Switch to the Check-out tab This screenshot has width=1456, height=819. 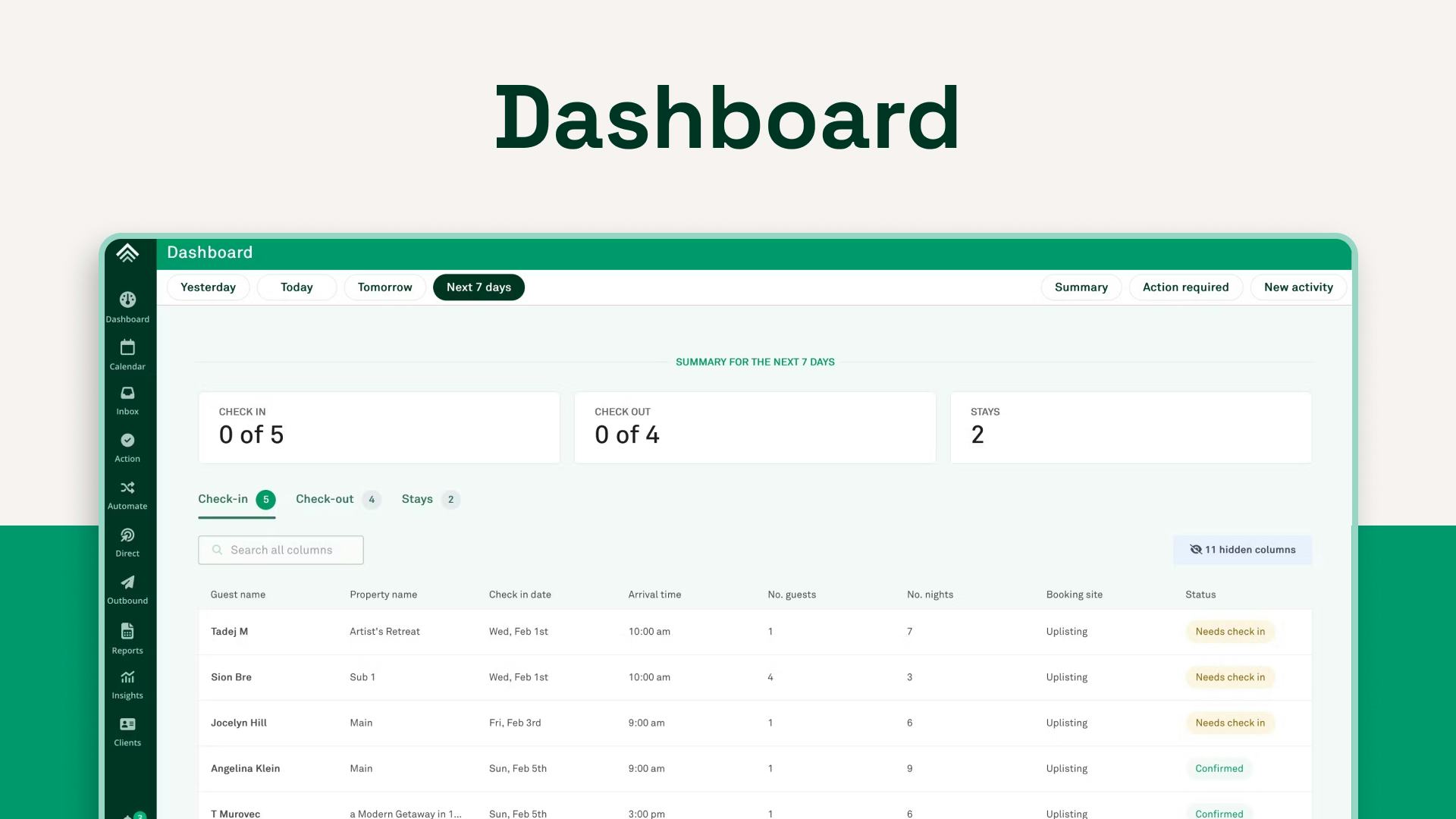coord(325,499)
